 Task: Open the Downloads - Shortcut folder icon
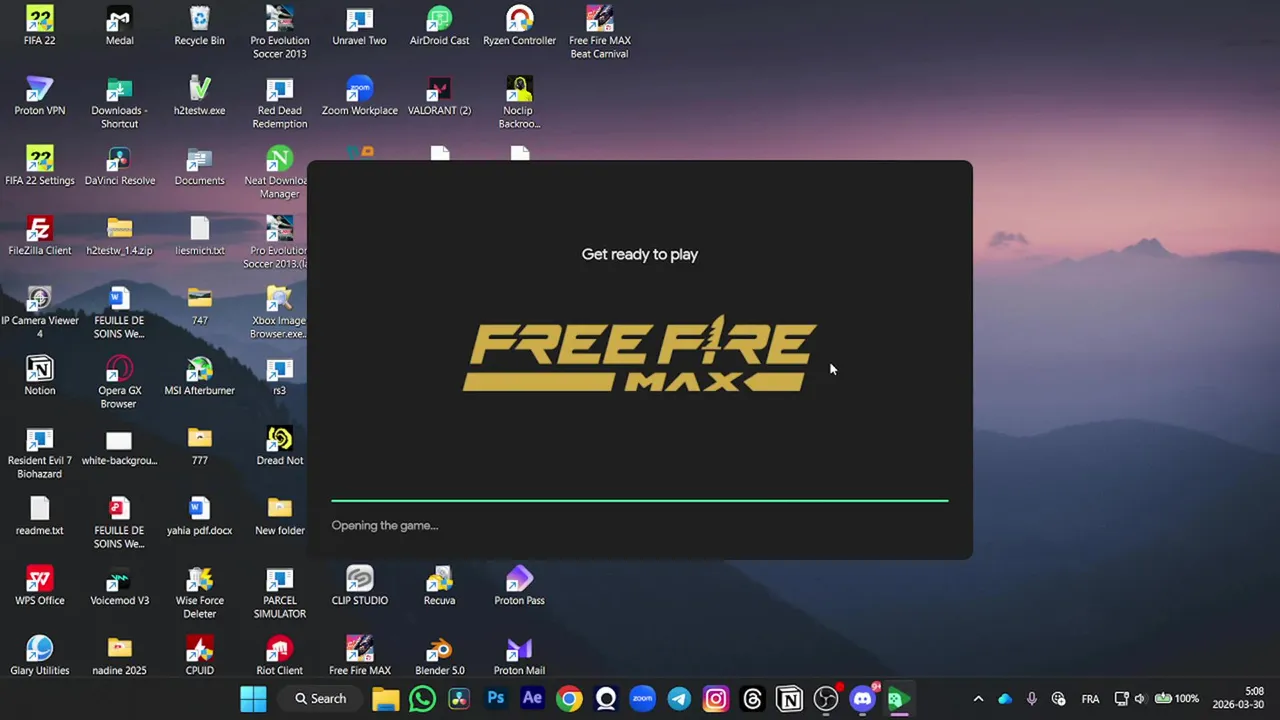click(x=119, y=102)
